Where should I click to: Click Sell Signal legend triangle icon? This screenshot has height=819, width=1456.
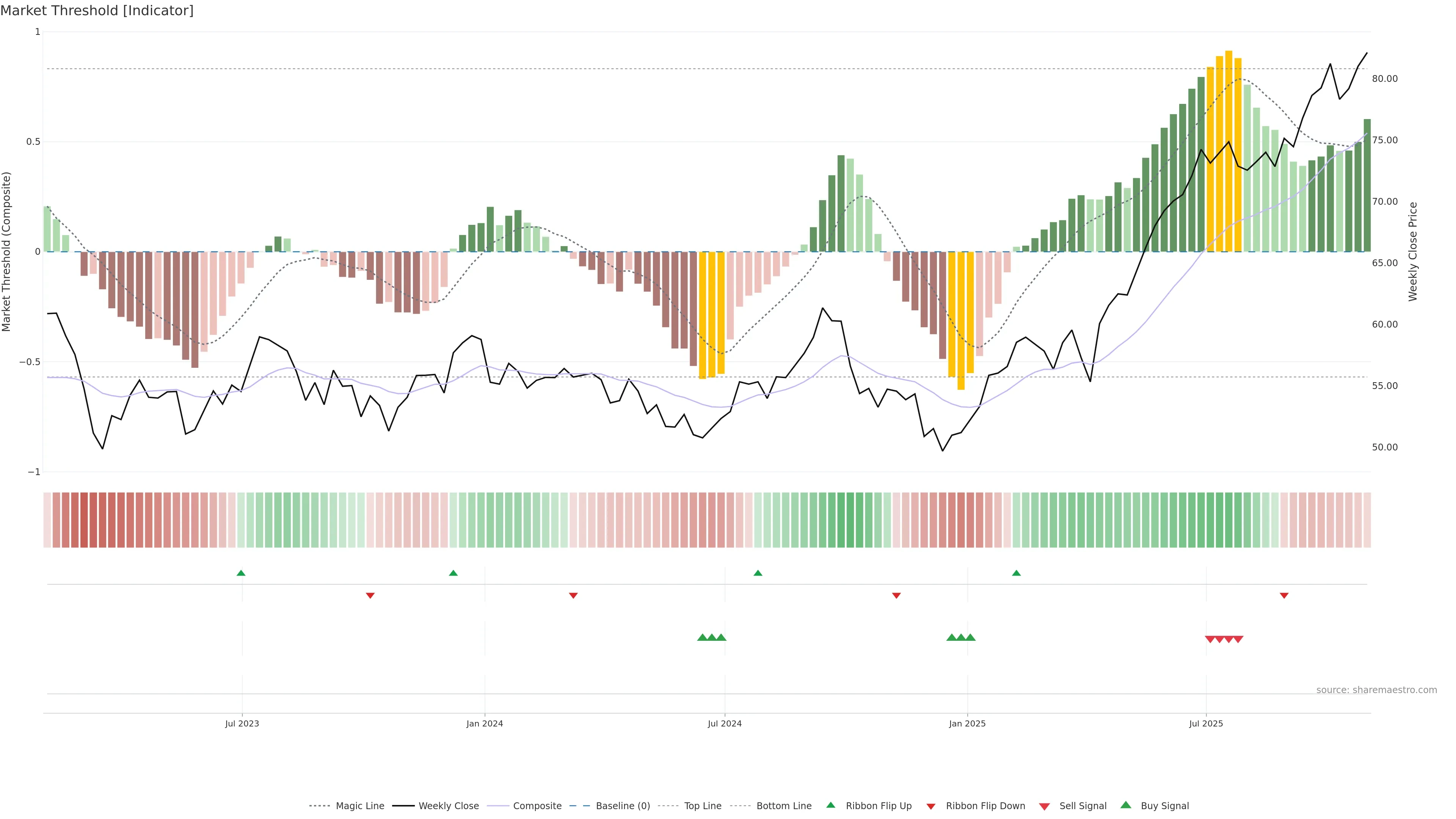tap(1045, 806)
